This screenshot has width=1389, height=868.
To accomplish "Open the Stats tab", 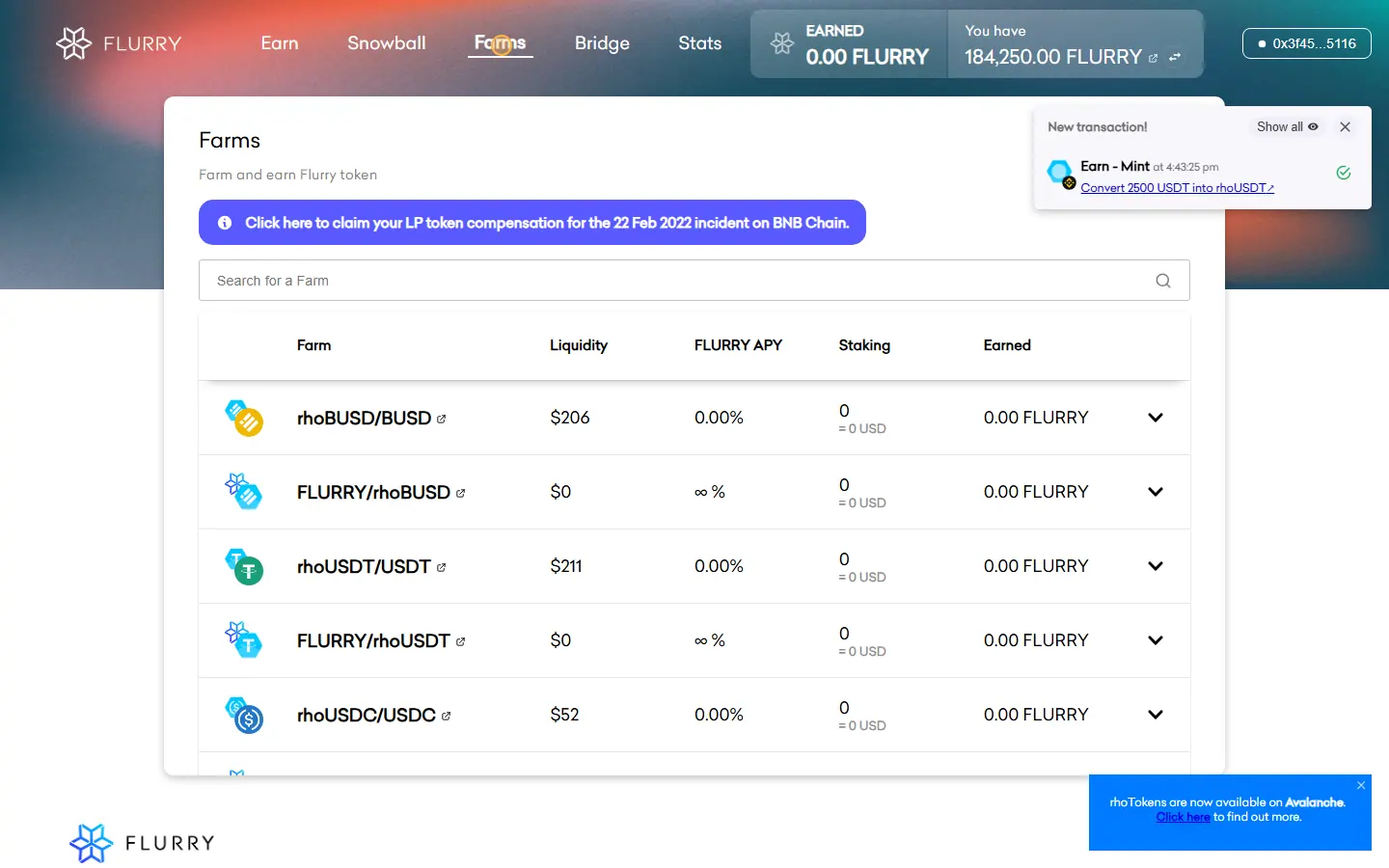I will 700,43.
